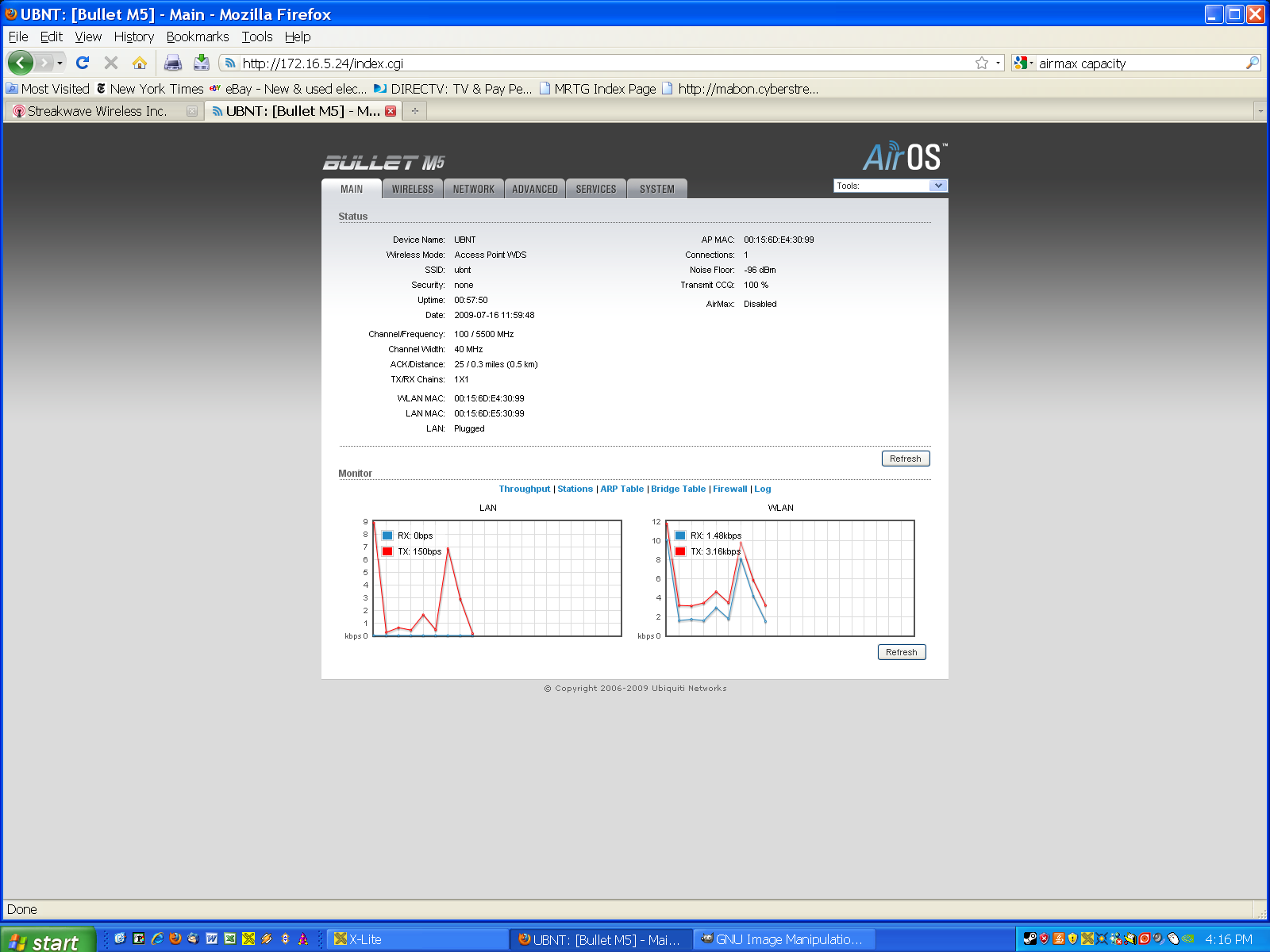
Task: Click the Stations monitor link
Action: 575,489
